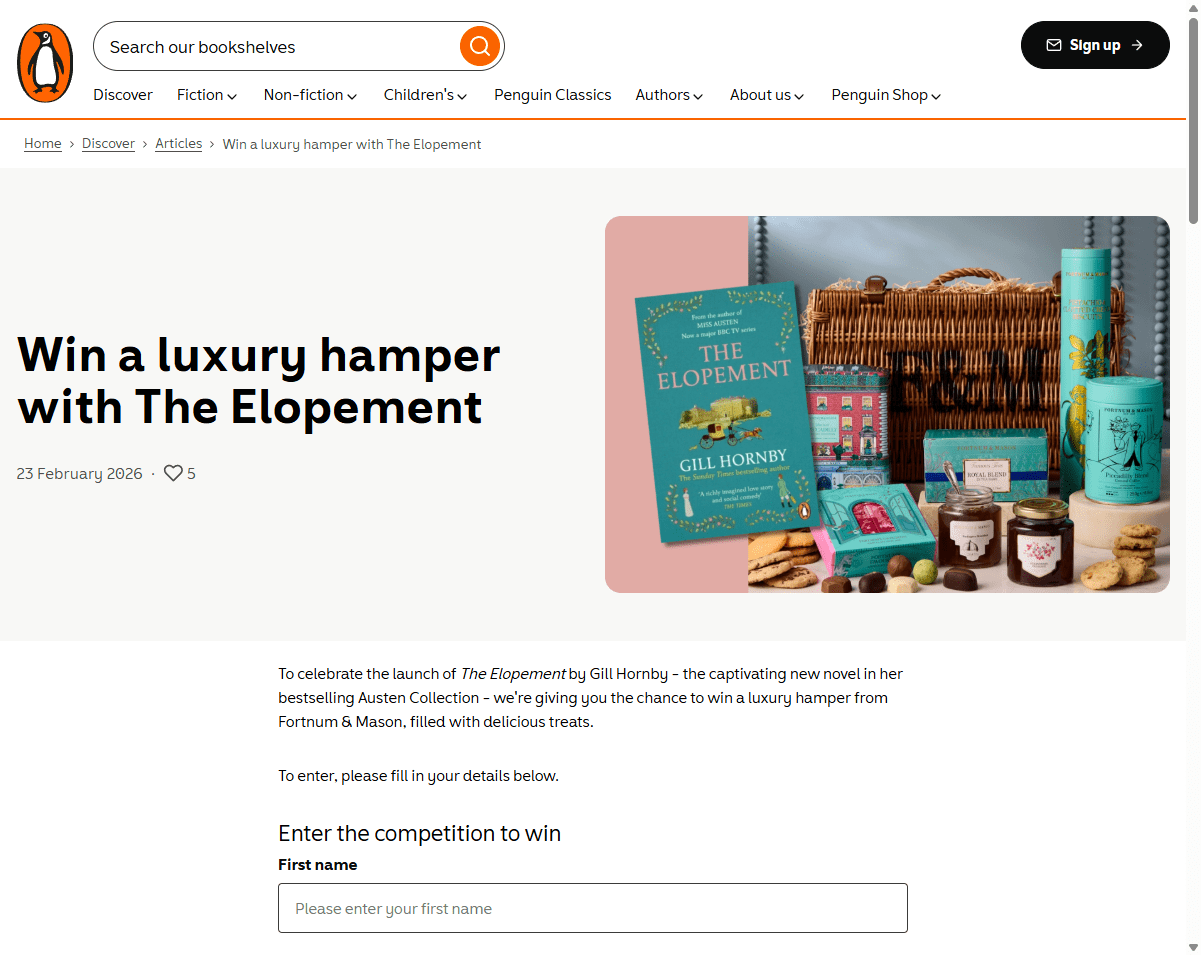Click the Discover breadcrumb link

coord(108,144)
